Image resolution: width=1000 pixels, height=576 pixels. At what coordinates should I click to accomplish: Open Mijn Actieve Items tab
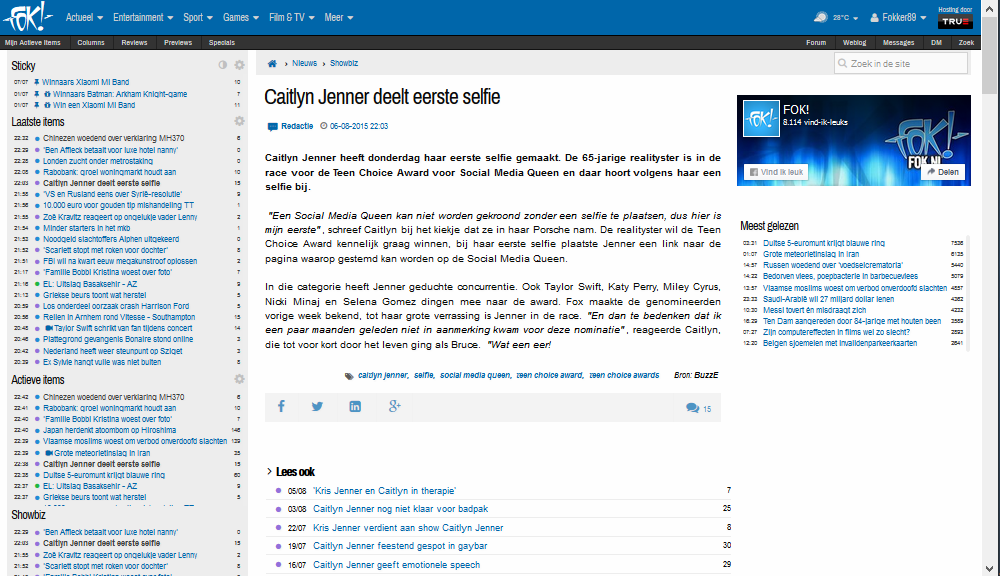pos(33,43)
